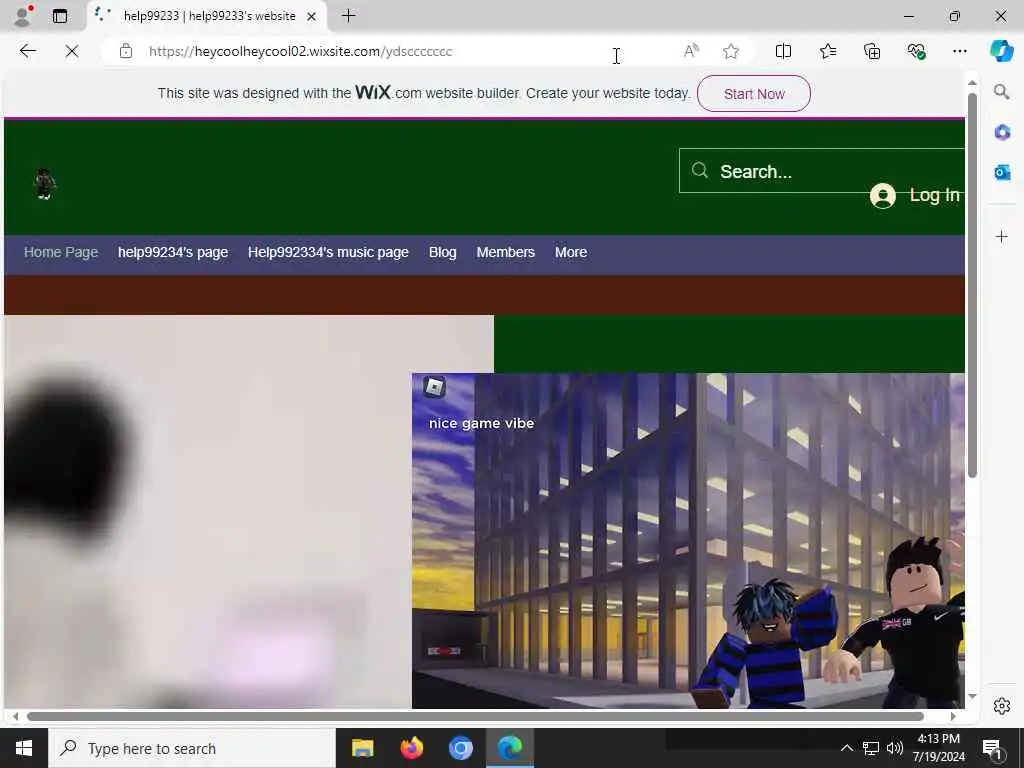Open the clock and calendar
Viewport: 1024px width, 768px height.
click(938, 748)
